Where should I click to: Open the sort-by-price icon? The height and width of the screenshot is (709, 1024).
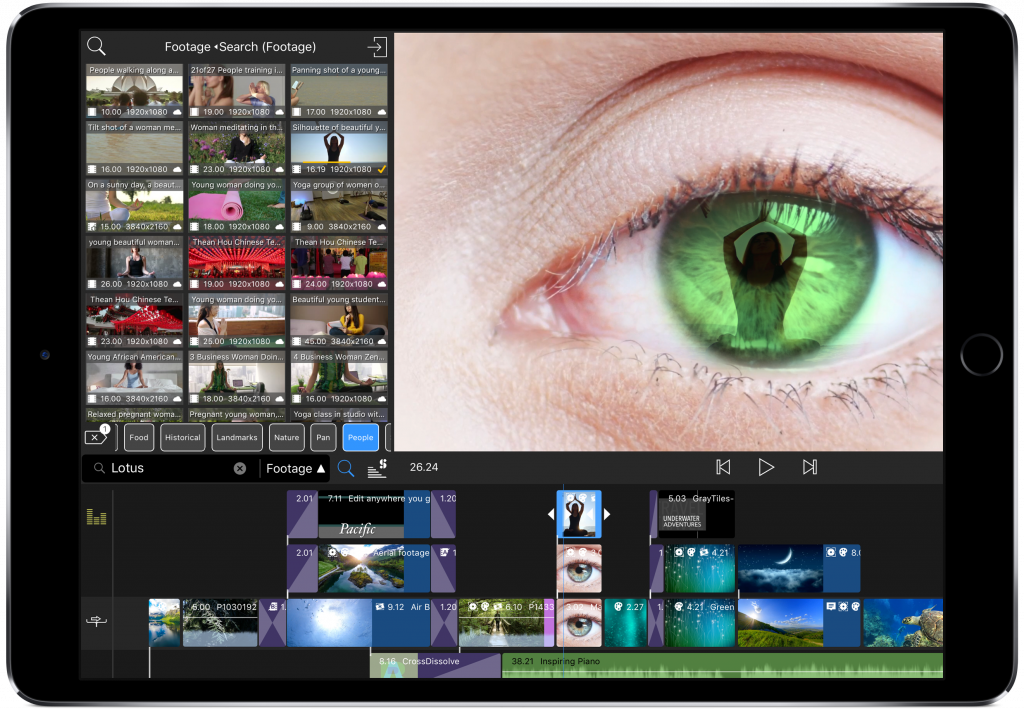click(x=377, y=468)
